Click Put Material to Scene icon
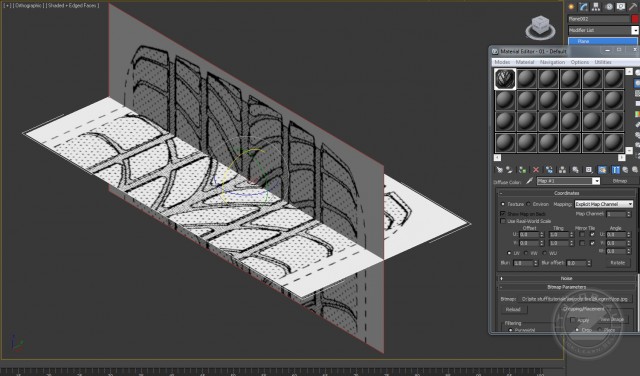Image resolution: width=640 pixels, height=376 pixels. coord(509,170)
